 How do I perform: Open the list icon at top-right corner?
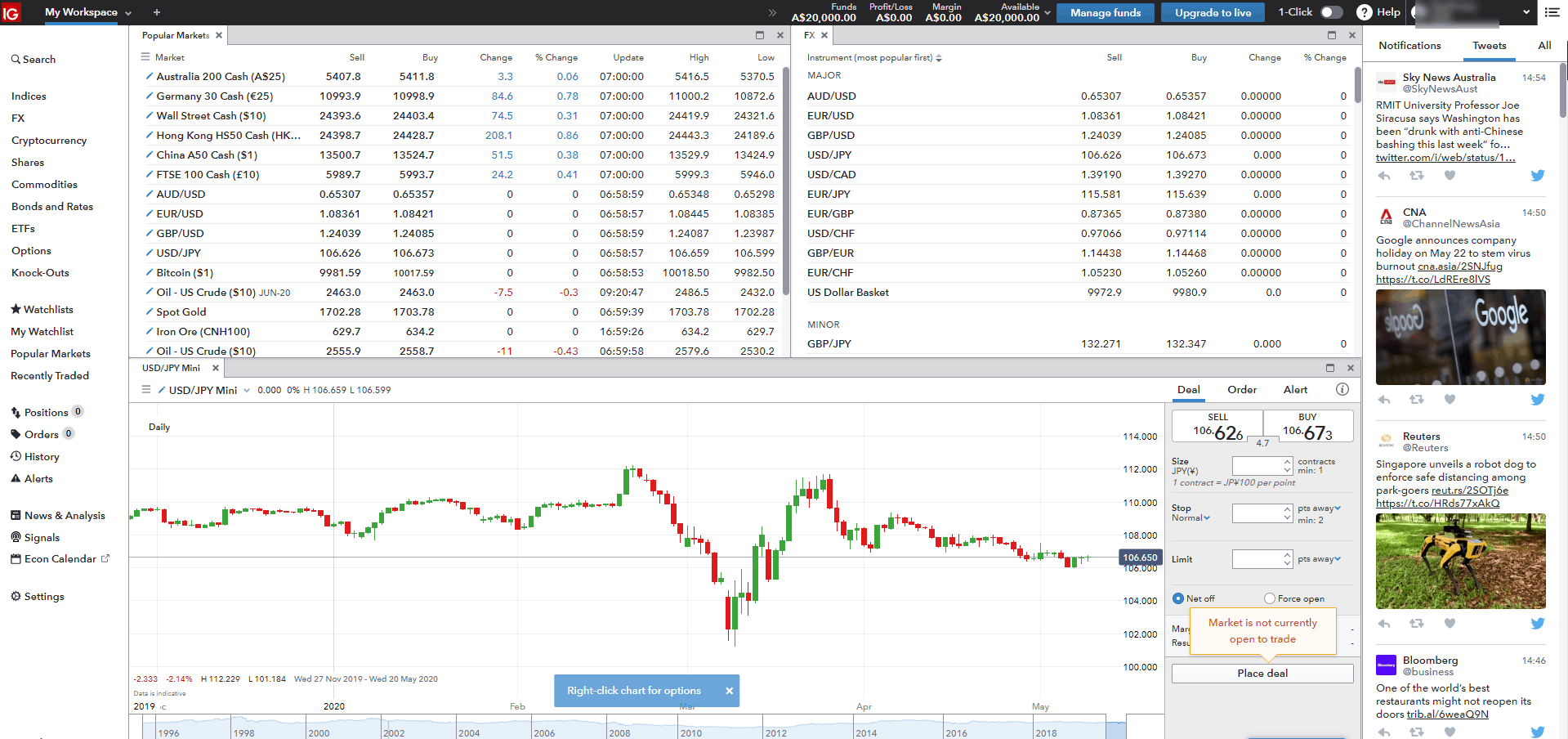[1552, 12]
